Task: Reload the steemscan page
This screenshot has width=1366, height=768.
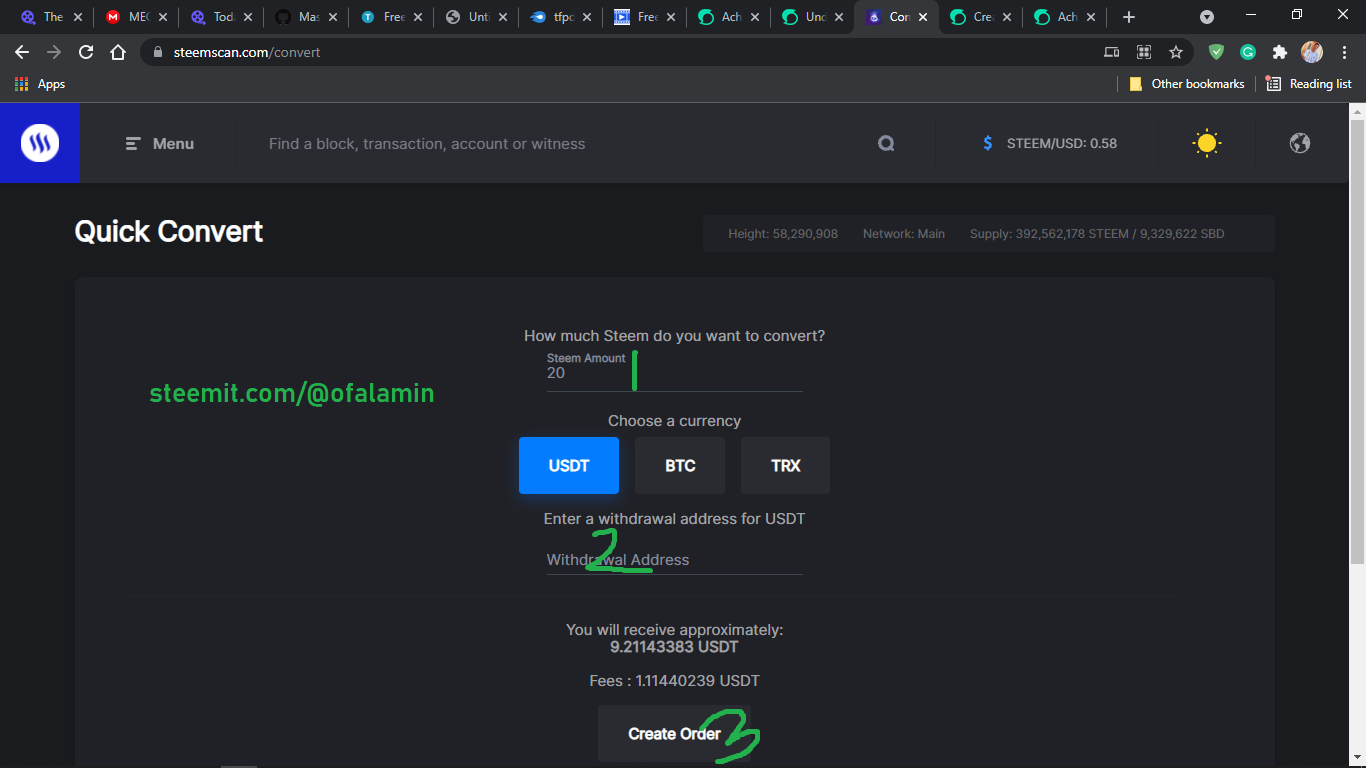Action: [86, 52]
